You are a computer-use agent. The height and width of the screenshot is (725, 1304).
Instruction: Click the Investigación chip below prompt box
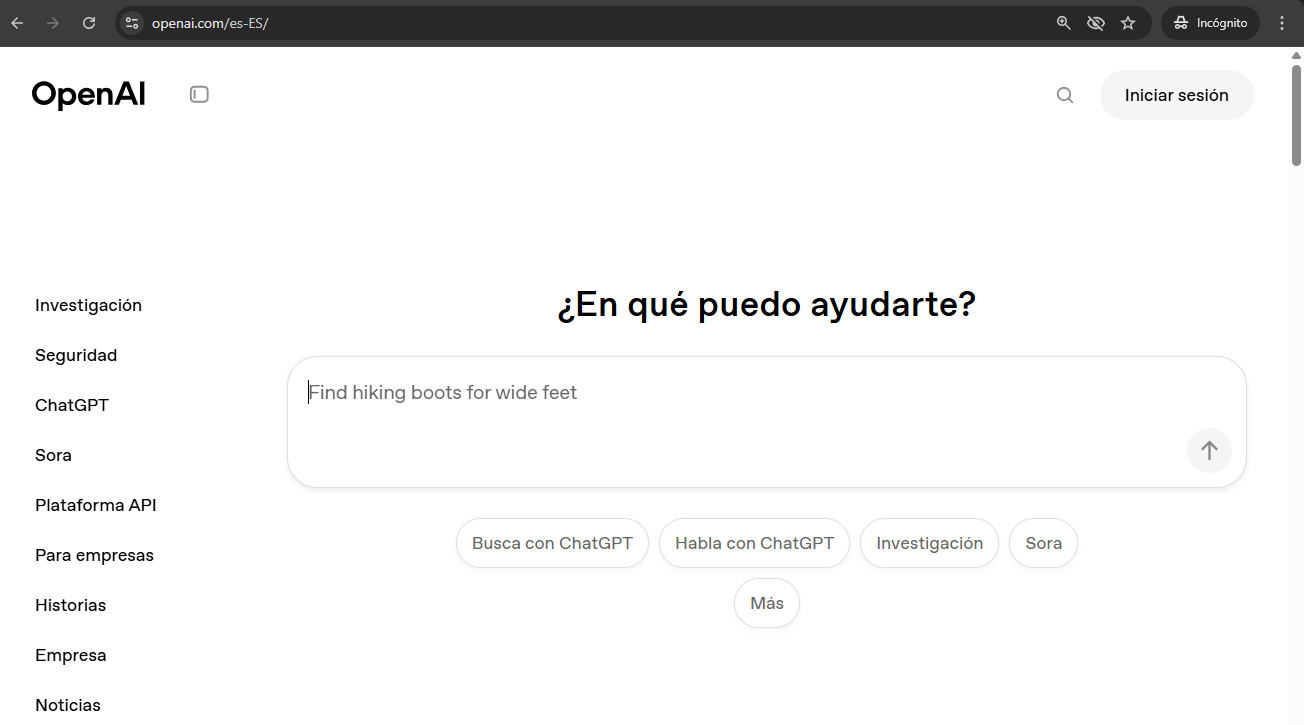click(929, 543)
